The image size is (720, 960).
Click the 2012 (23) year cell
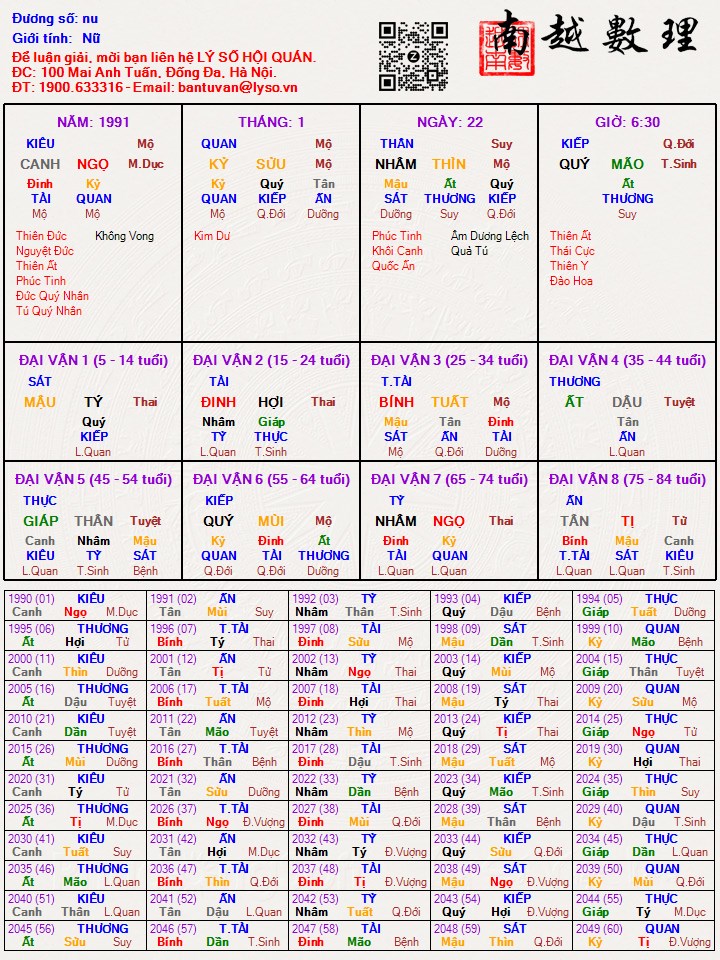pos(315,719)
